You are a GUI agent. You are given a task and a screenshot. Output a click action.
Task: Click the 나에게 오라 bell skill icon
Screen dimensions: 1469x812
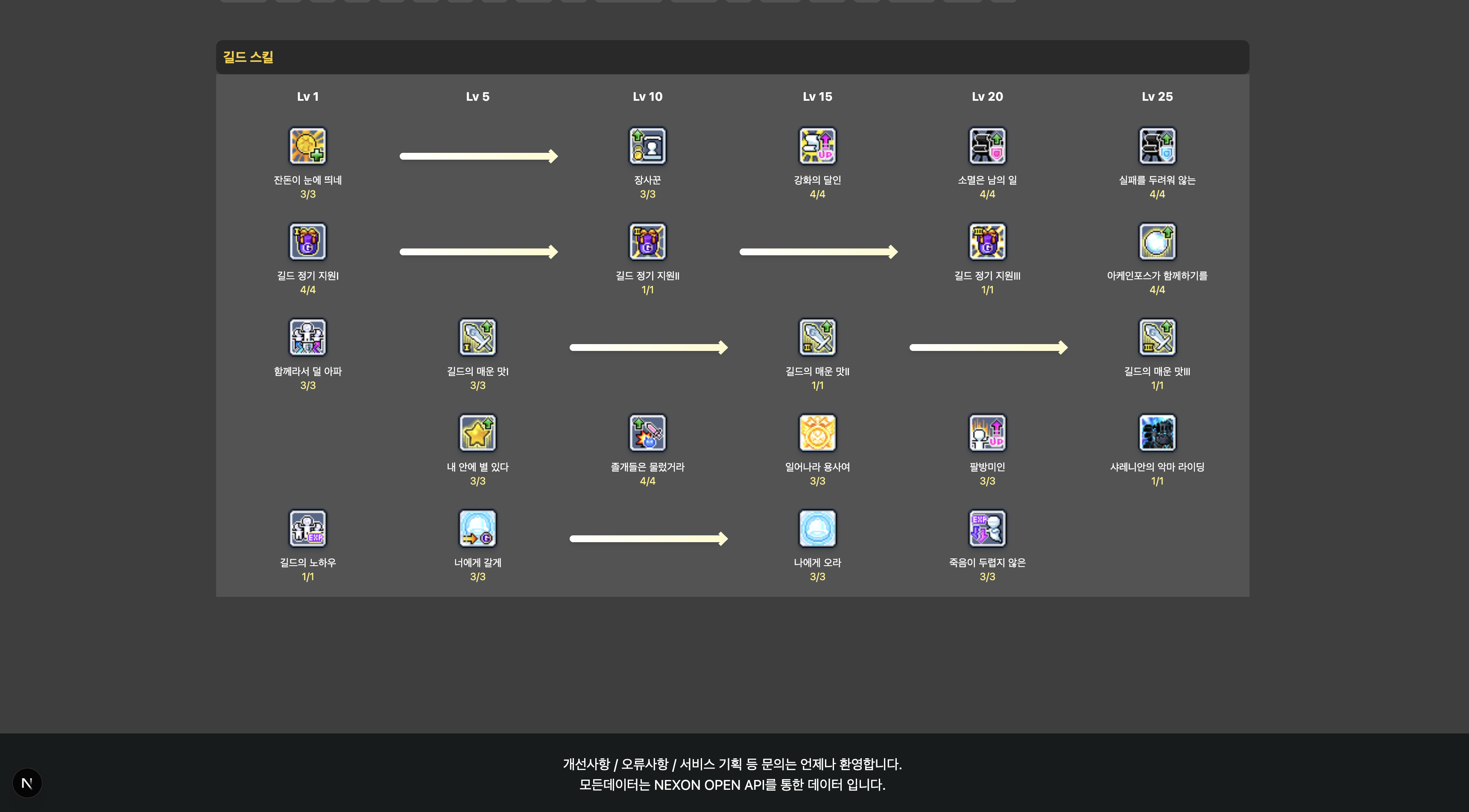pos(817,529)
